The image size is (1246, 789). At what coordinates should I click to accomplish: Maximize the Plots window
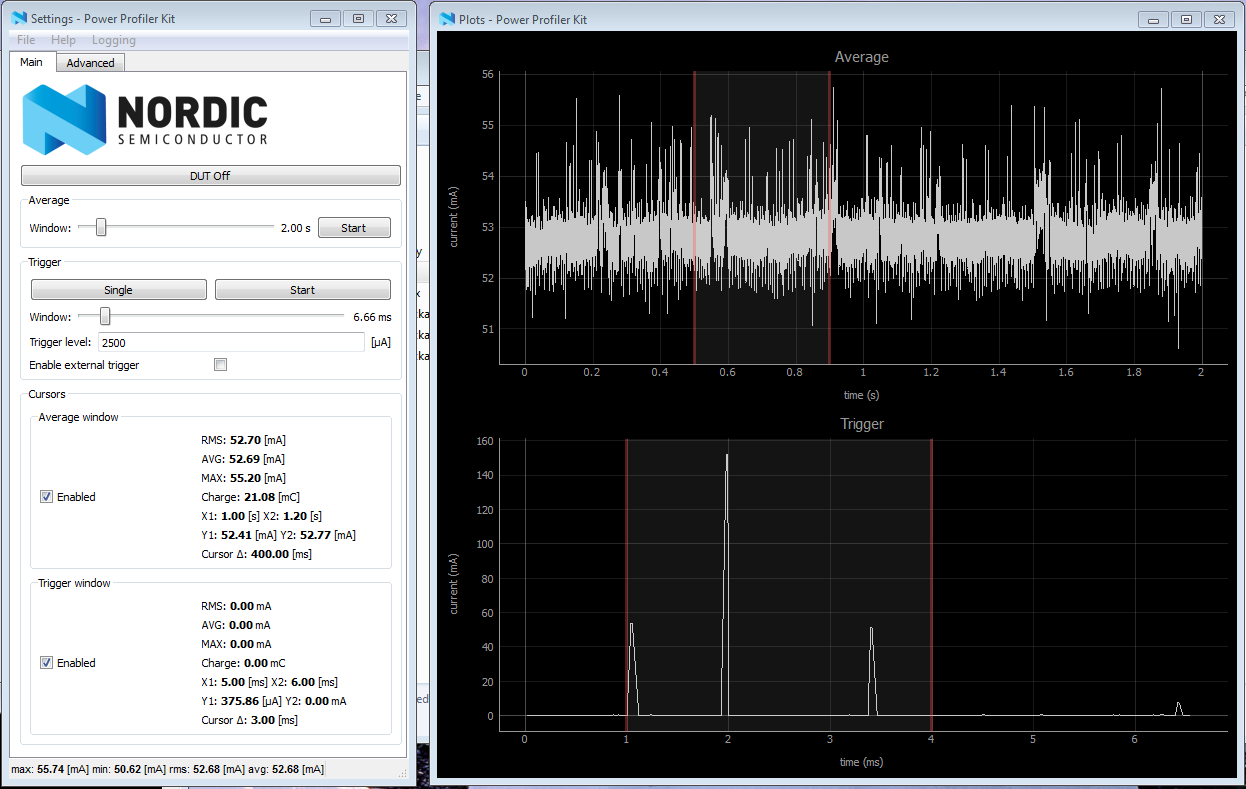pyautogui.click(x=1187, y=19)
